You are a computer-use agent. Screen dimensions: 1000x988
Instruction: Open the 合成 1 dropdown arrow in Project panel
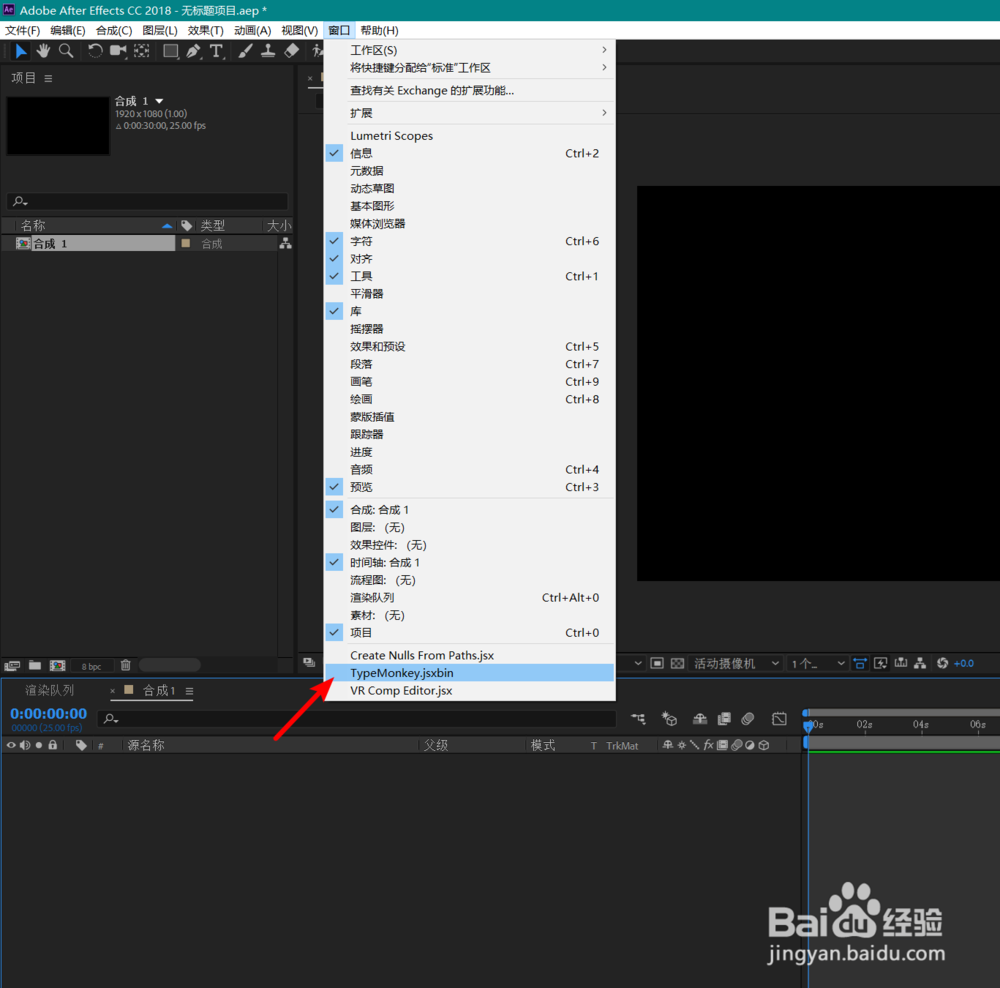tap(159, 101)
